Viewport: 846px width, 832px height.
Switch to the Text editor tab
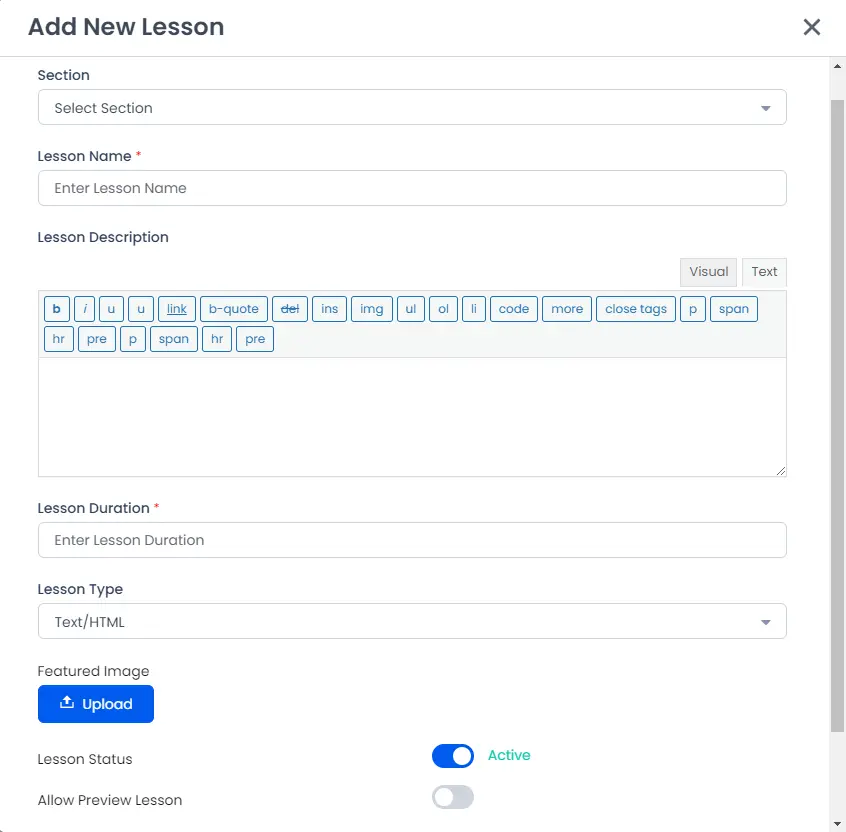(764, 272)
